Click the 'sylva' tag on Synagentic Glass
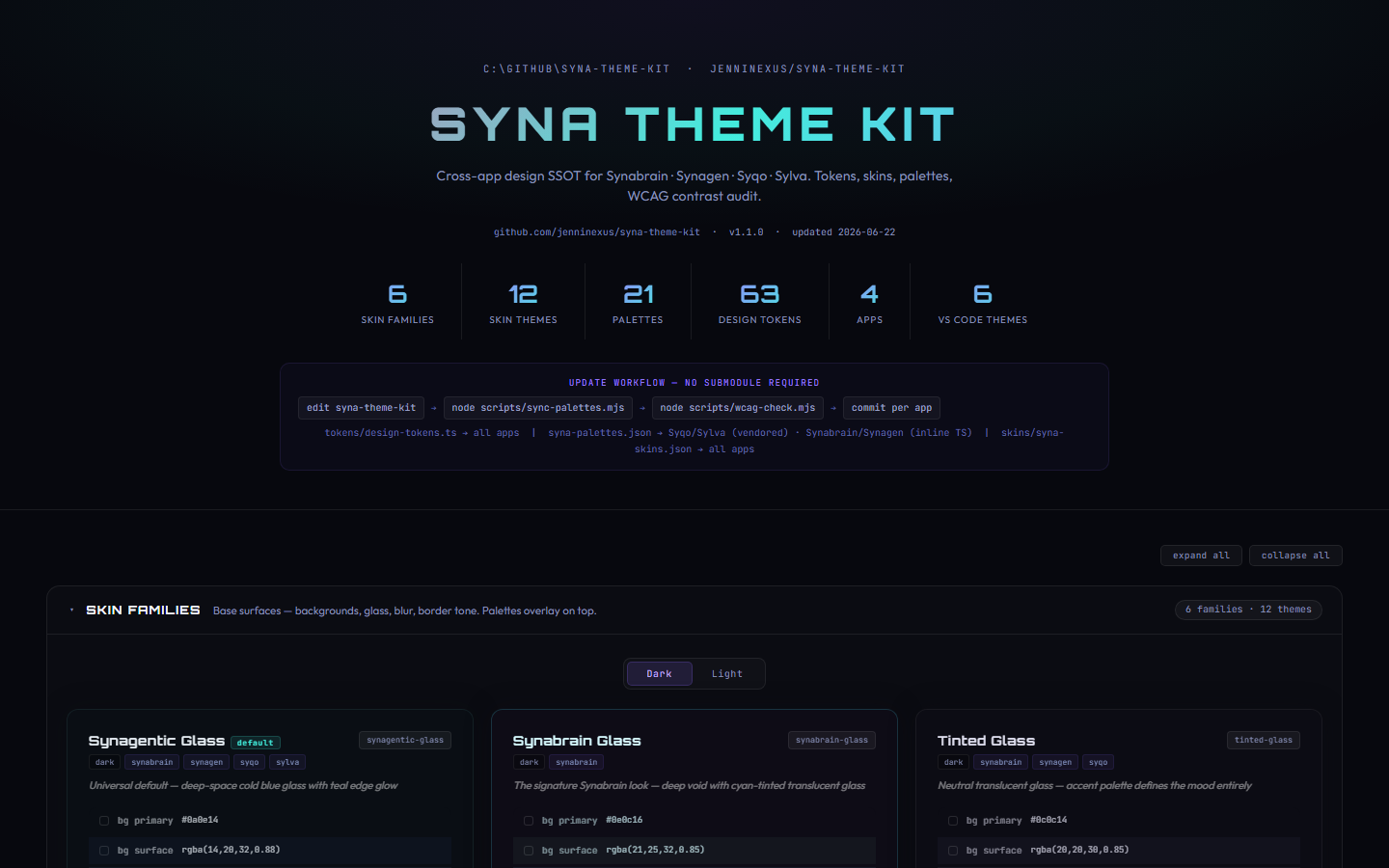 [287, 762]
